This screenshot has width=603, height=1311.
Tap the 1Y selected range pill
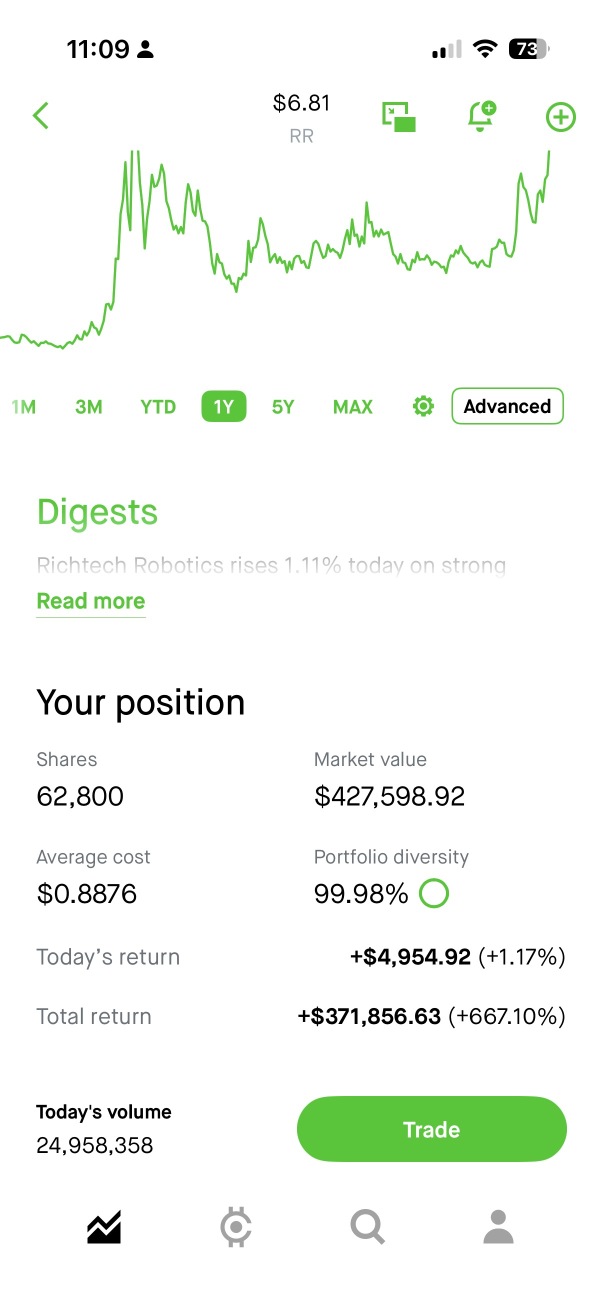click(x=223, y=407)
